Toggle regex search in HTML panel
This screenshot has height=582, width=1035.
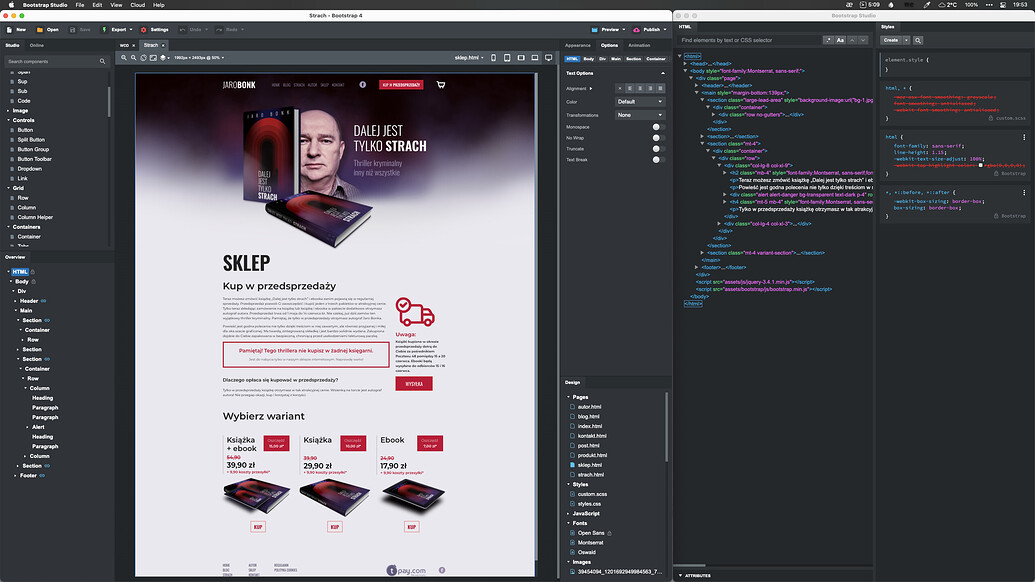pyautogui.click(x=828, y=40)
